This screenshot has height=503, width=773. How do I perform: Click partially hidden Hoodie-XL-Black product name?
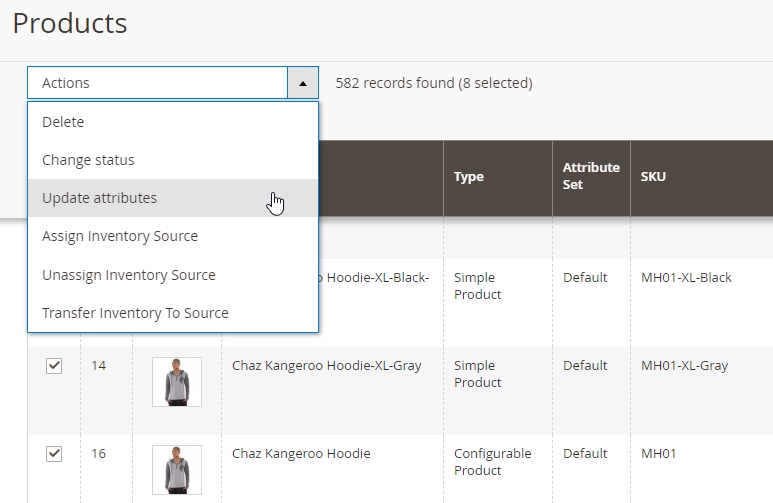coord(374,278)
